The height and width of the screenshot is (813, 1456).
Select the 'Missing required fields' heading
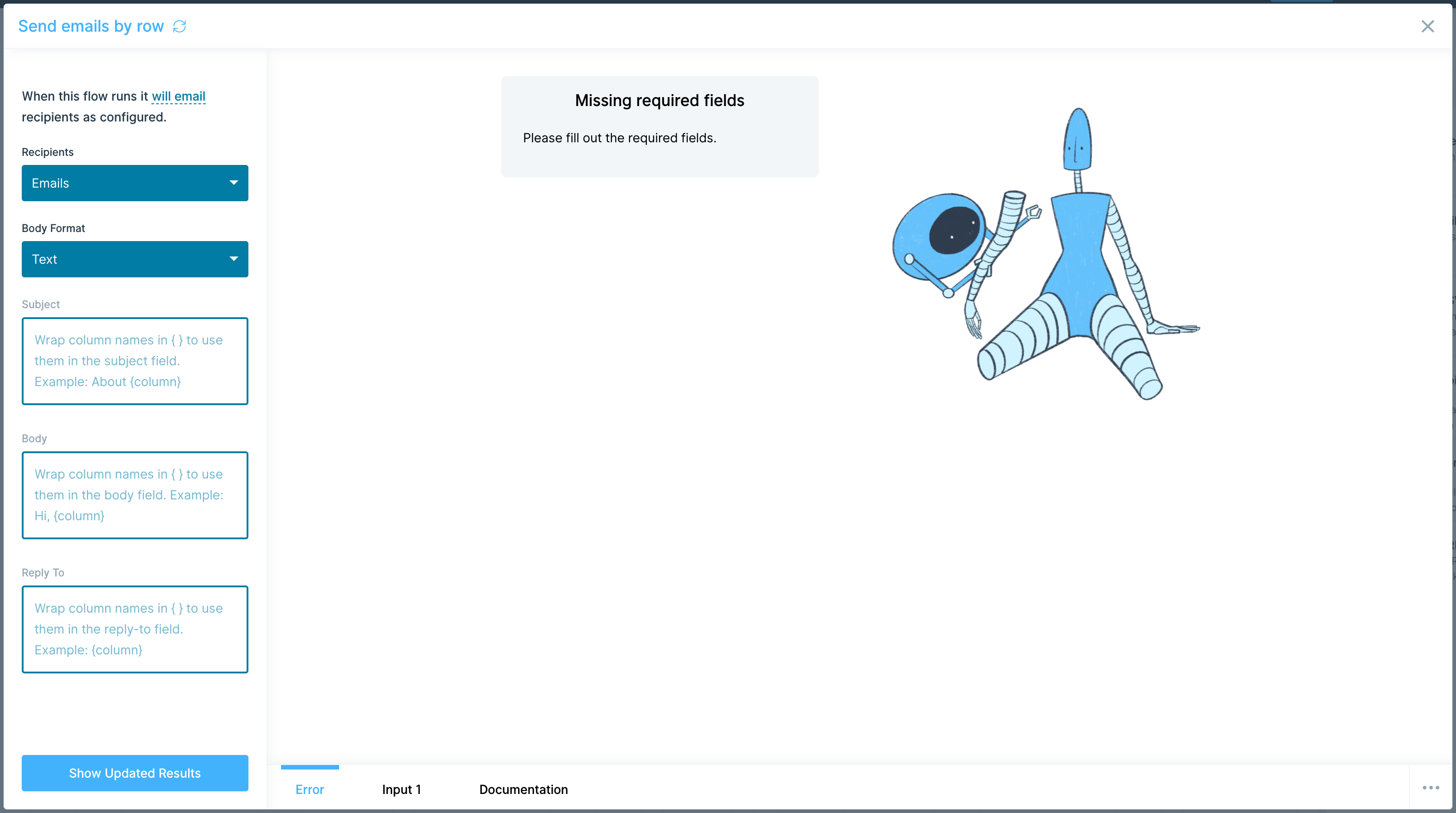tap(660, 101)
